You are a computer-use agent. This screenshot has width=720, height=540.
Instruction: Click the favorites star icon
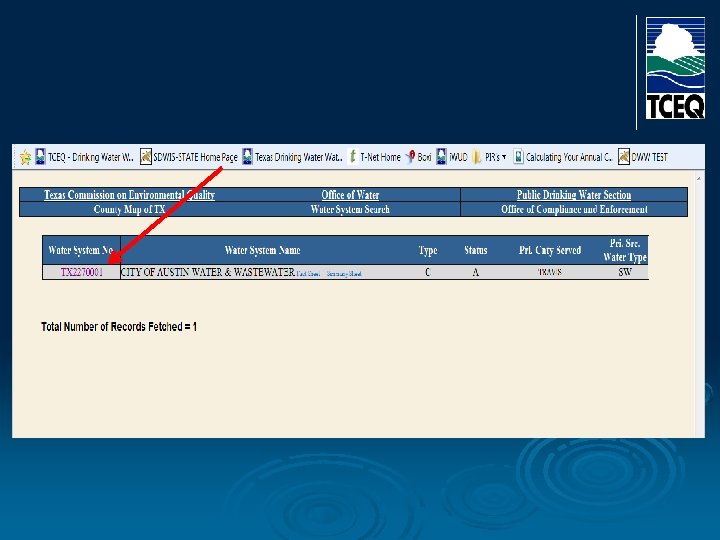tap(25, 157)
